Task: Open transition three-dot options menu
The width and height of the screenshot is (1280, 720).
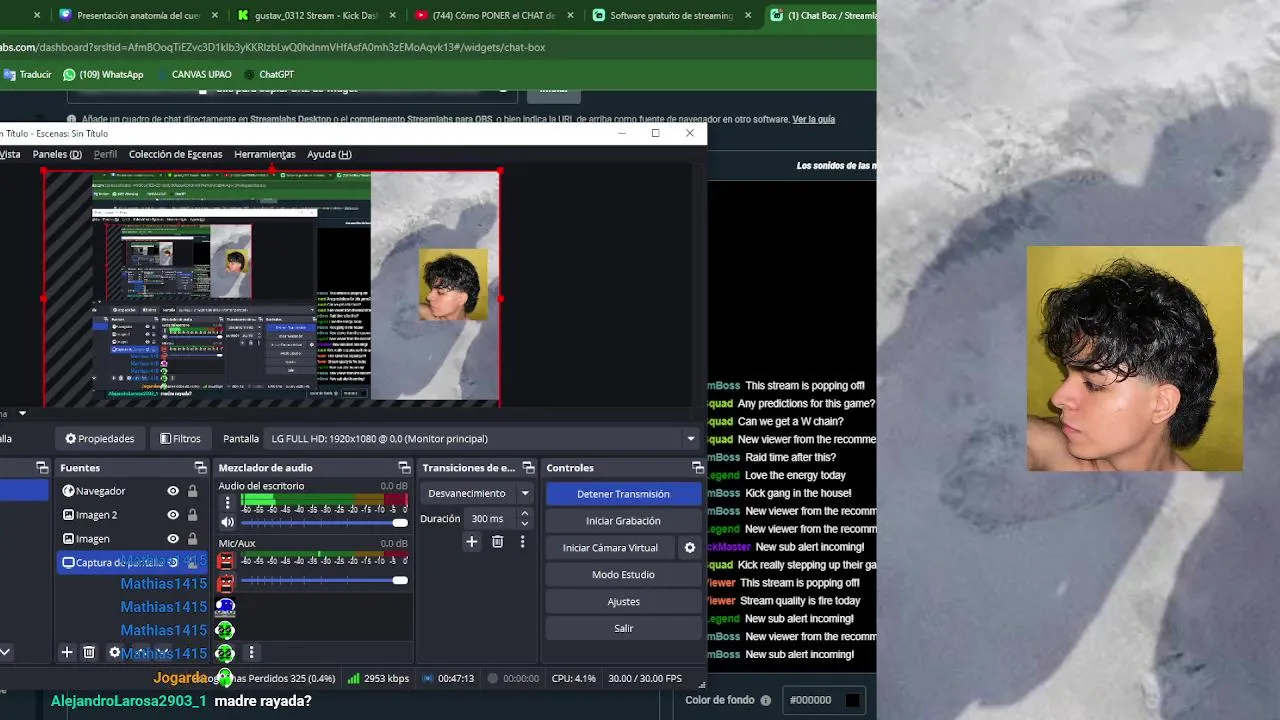Action: (522, 542)
